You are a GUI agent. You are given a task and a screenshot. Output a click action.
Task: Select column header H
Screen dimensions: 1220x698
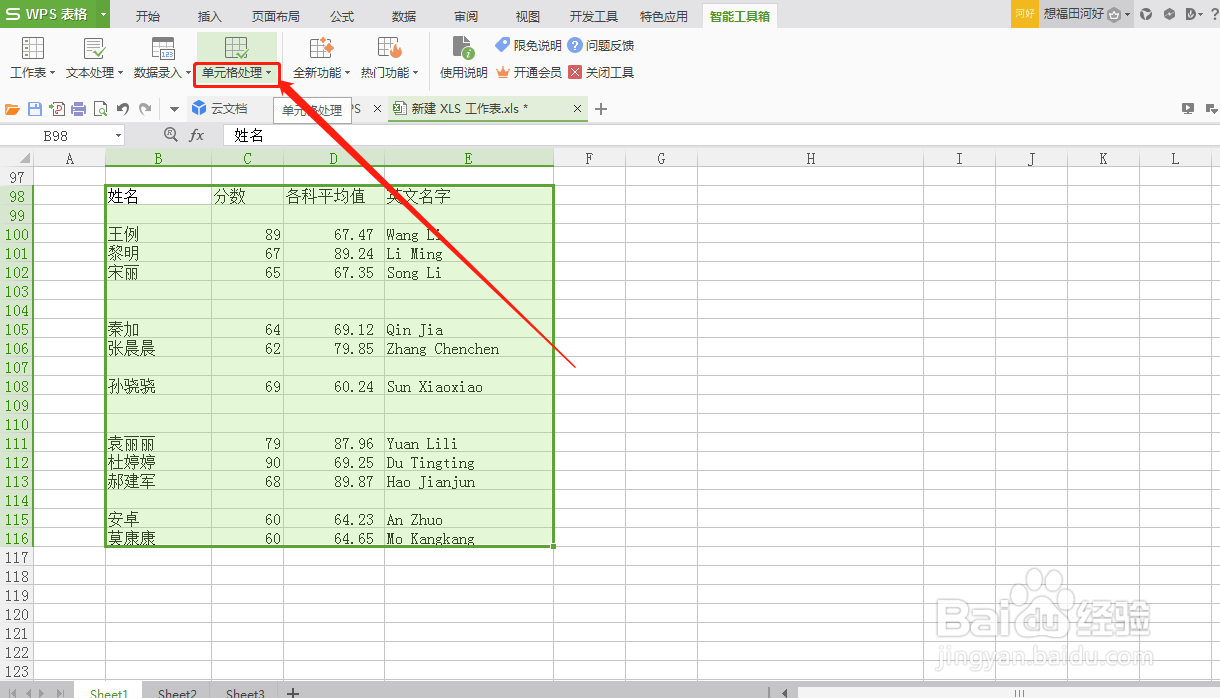pyautogui.click(x=810, y=158)
